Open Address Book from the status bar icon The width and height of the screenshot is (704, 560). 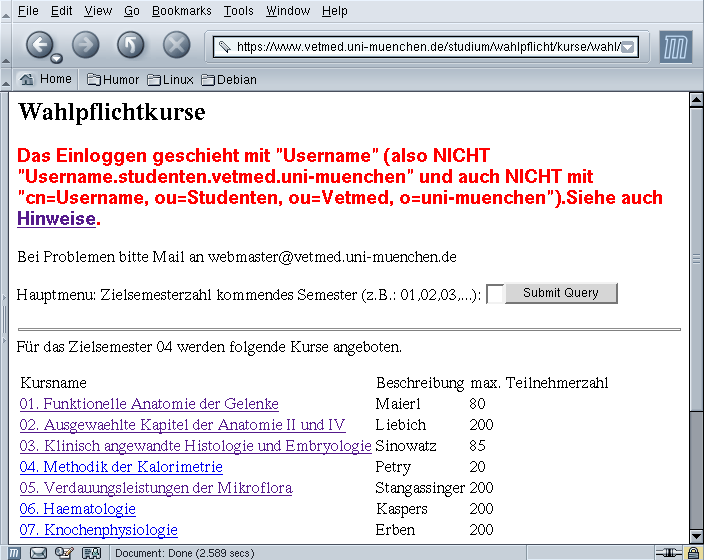92,553
